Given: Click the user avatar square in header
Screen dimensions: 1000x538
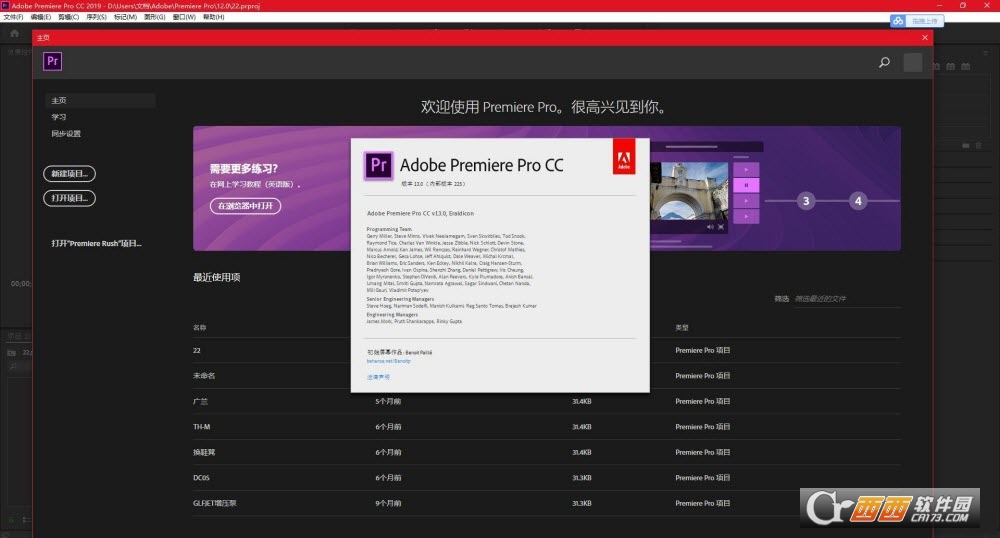Looking at the screenshot, I should tap(913, 62).
